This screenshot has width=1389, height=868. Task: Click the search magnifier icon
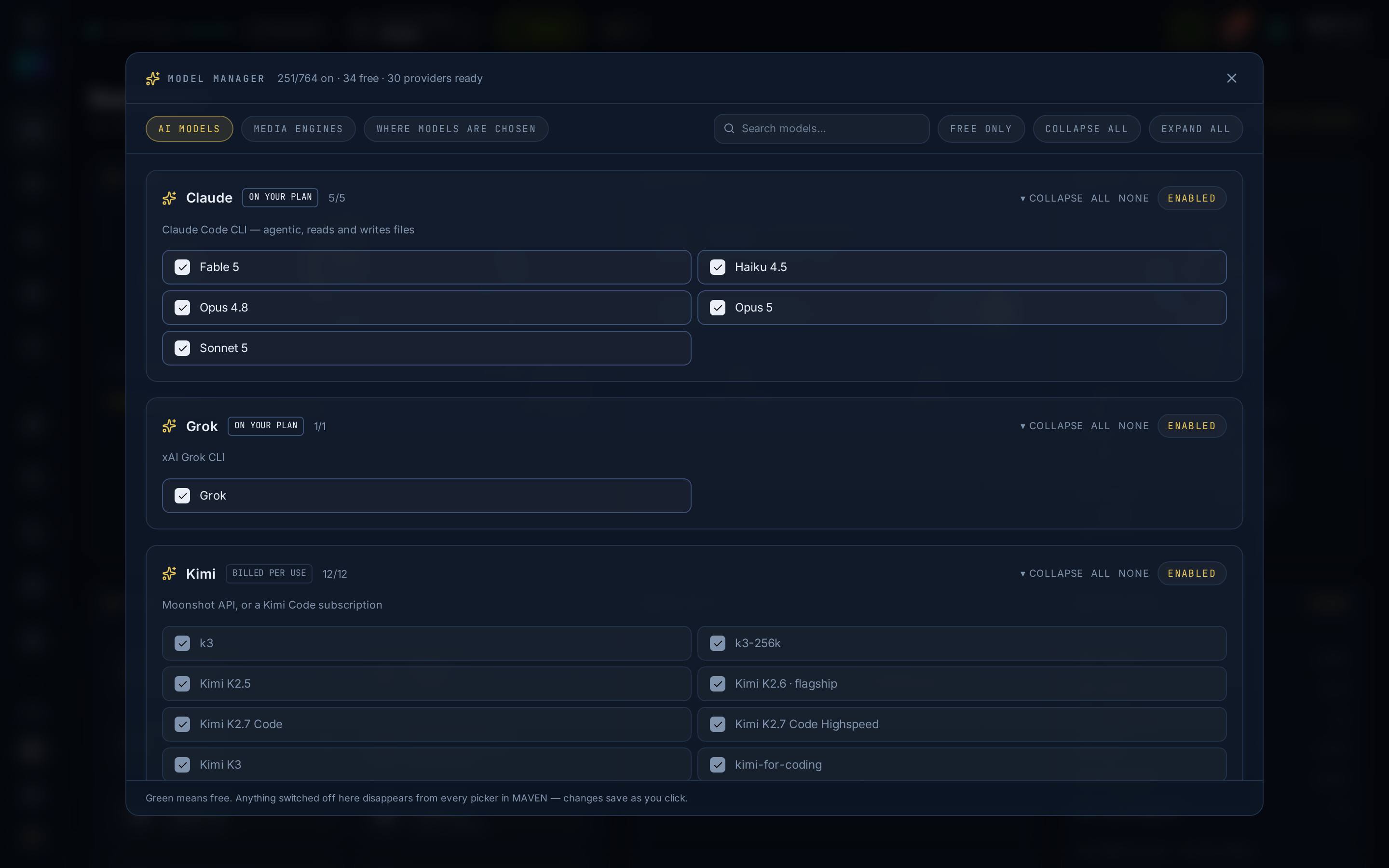point(729,129)
